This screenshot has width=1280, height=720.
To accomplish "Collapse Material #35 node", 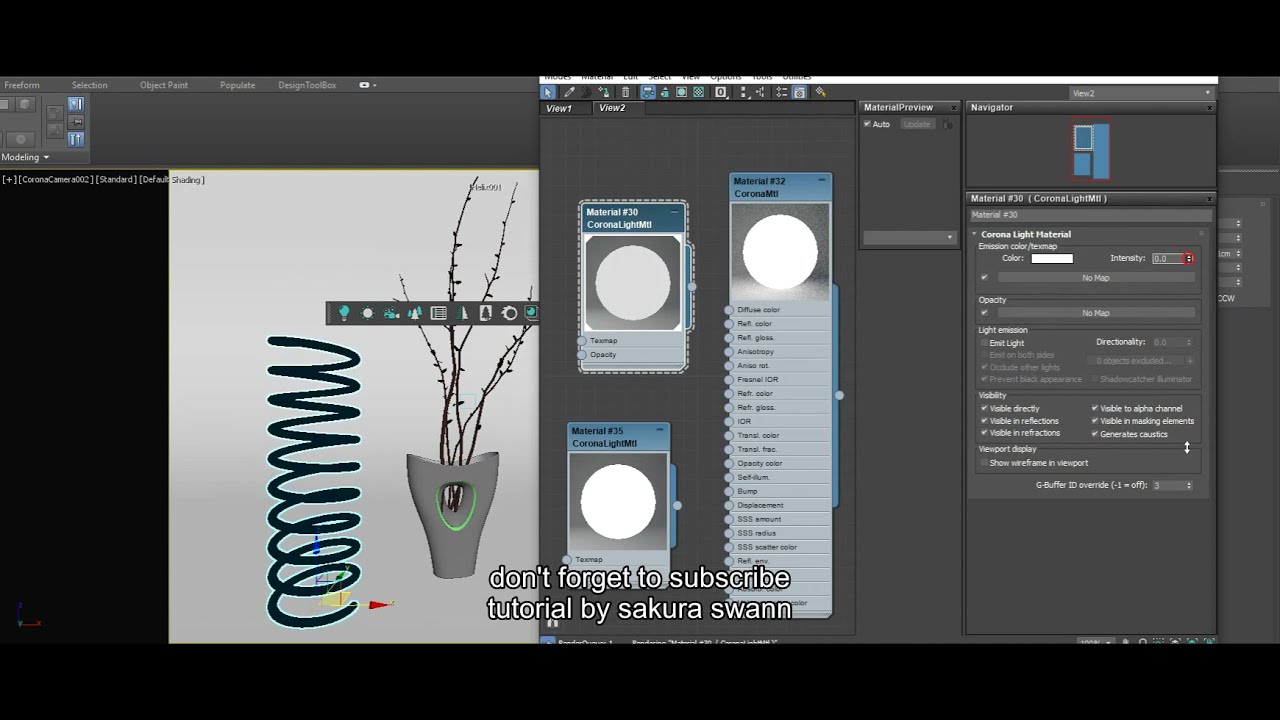I will coord(660,431).
